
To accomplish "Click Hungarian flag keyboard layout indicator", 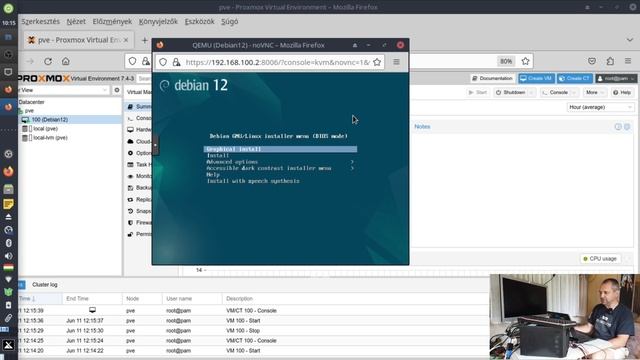I will [8, 268].
